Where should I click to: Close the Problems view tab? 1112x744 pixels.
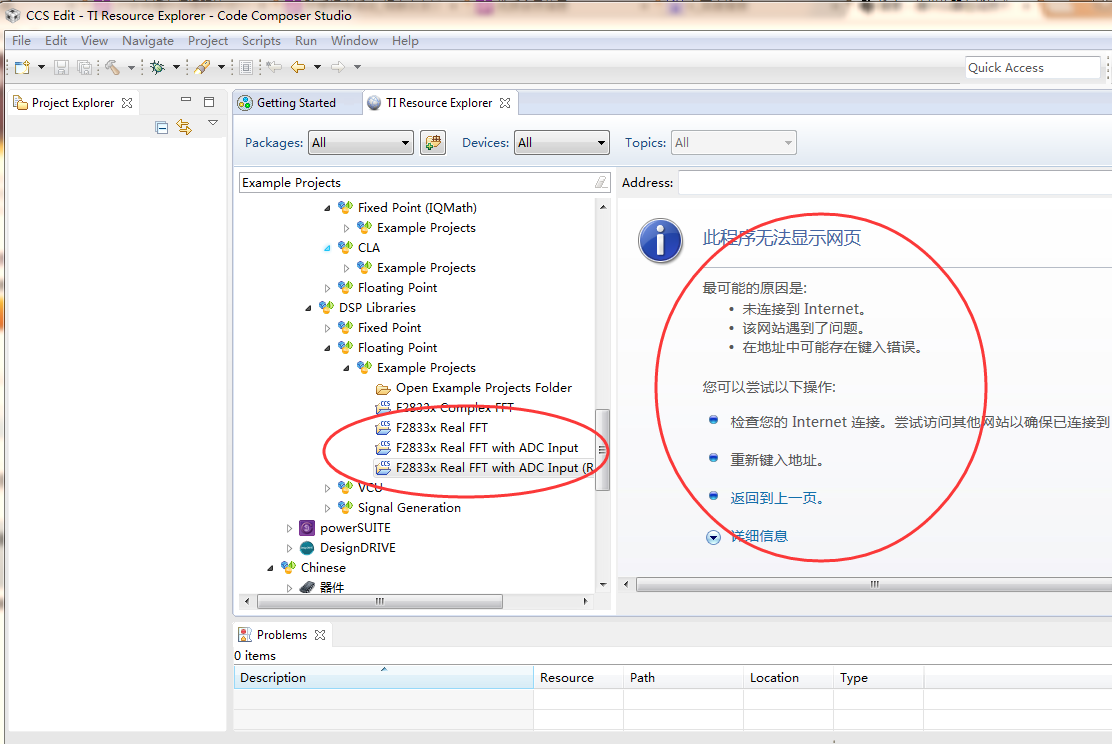coord(320,635)
